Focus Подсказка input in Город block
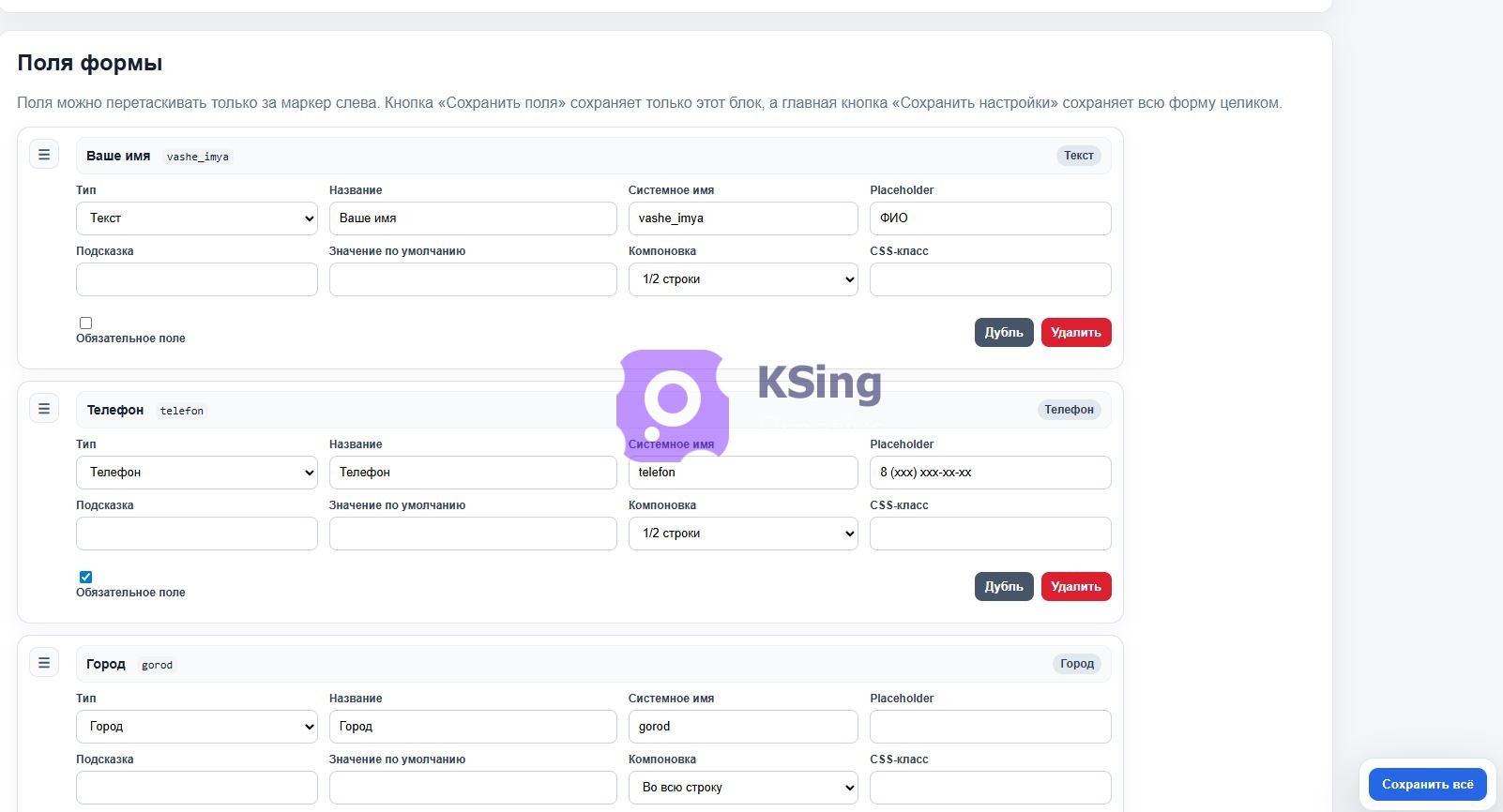Image resolution: width=1503 pixels, height=812 pixels. (197, 788)
